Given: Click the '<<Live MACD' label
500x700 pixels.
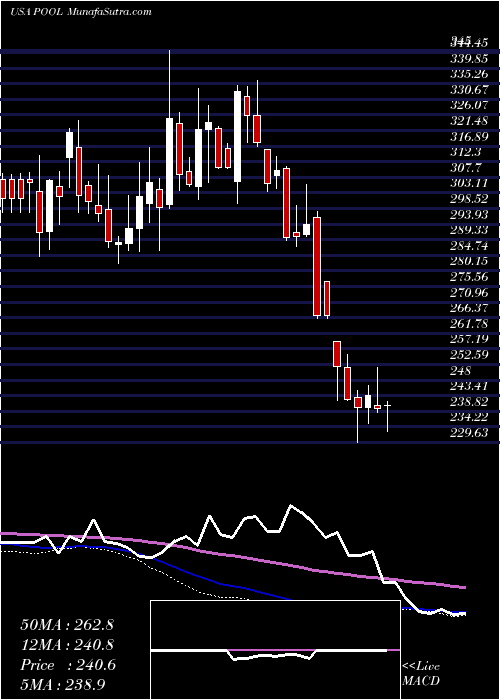Looking at the screenshot, I should click(x=421, y=674).
